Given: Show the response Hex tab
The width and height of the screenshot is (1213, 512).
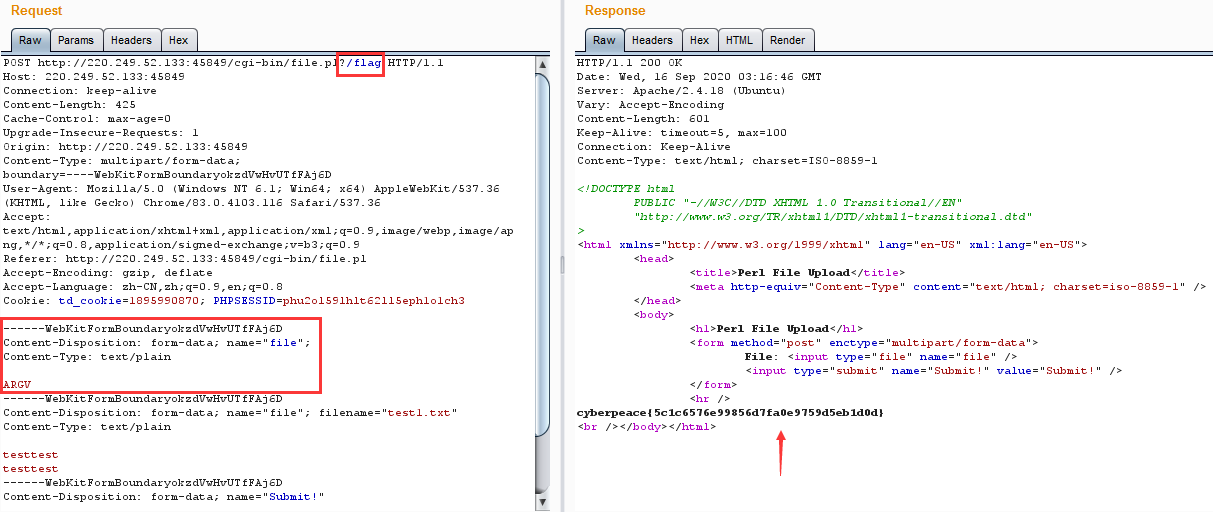Looking at the screenshot, I should coord(699,40).
